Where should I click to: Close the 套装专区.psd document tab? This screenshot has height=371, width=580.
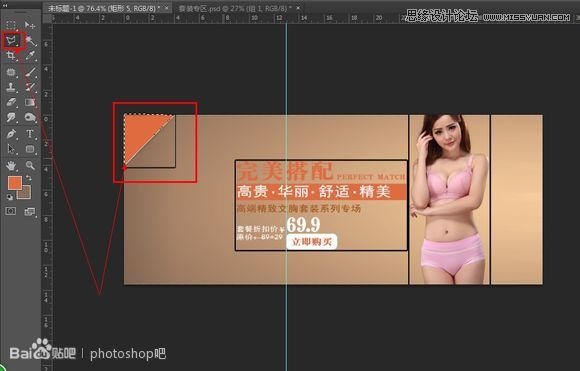click(298, 7)
